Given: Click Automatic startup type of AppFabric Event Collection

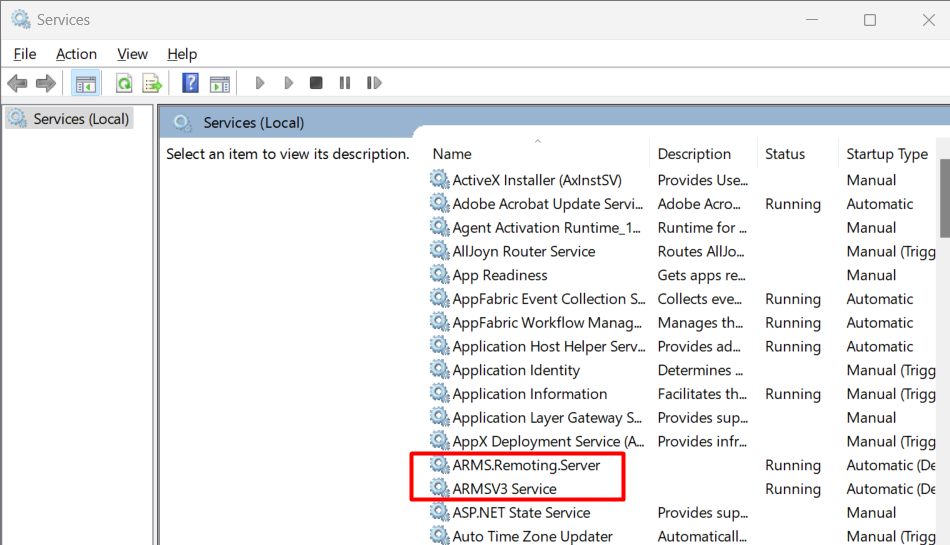Looking at the screenshot, I should coord(880,299).
